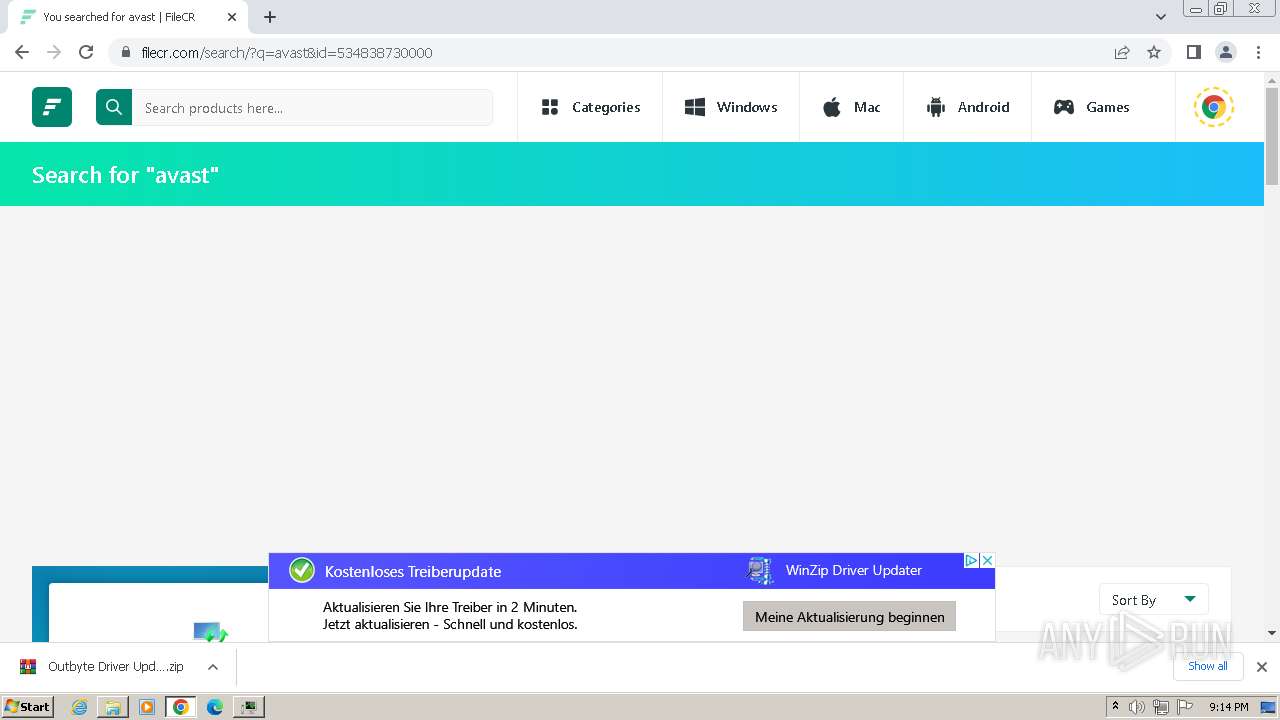
Task: Open the Windows Start menu
Action: coord(28,706)
